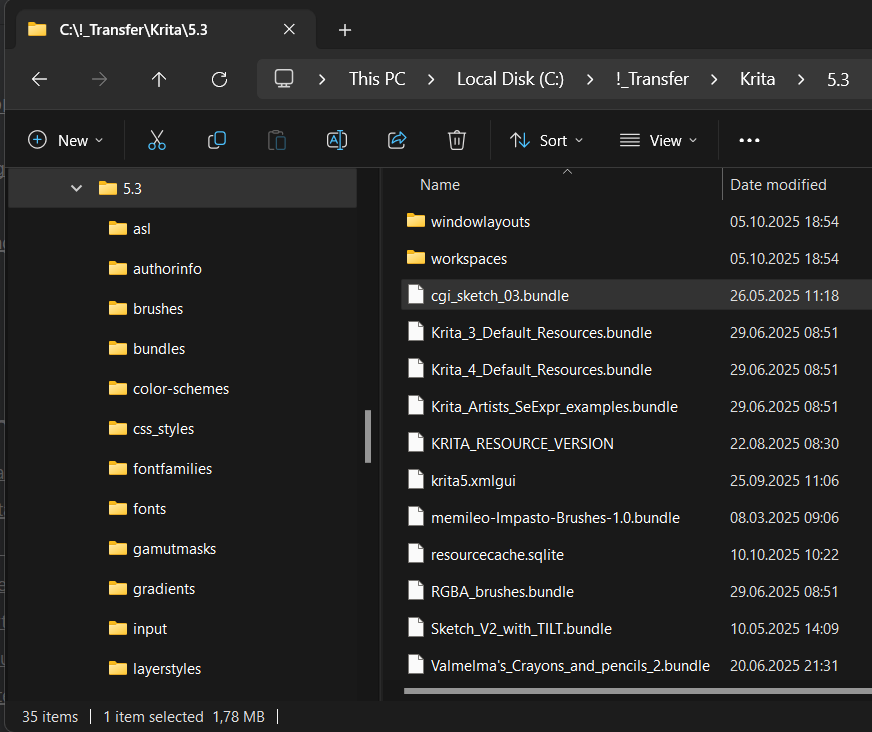Open the View dropdown menu

[658, 140]
